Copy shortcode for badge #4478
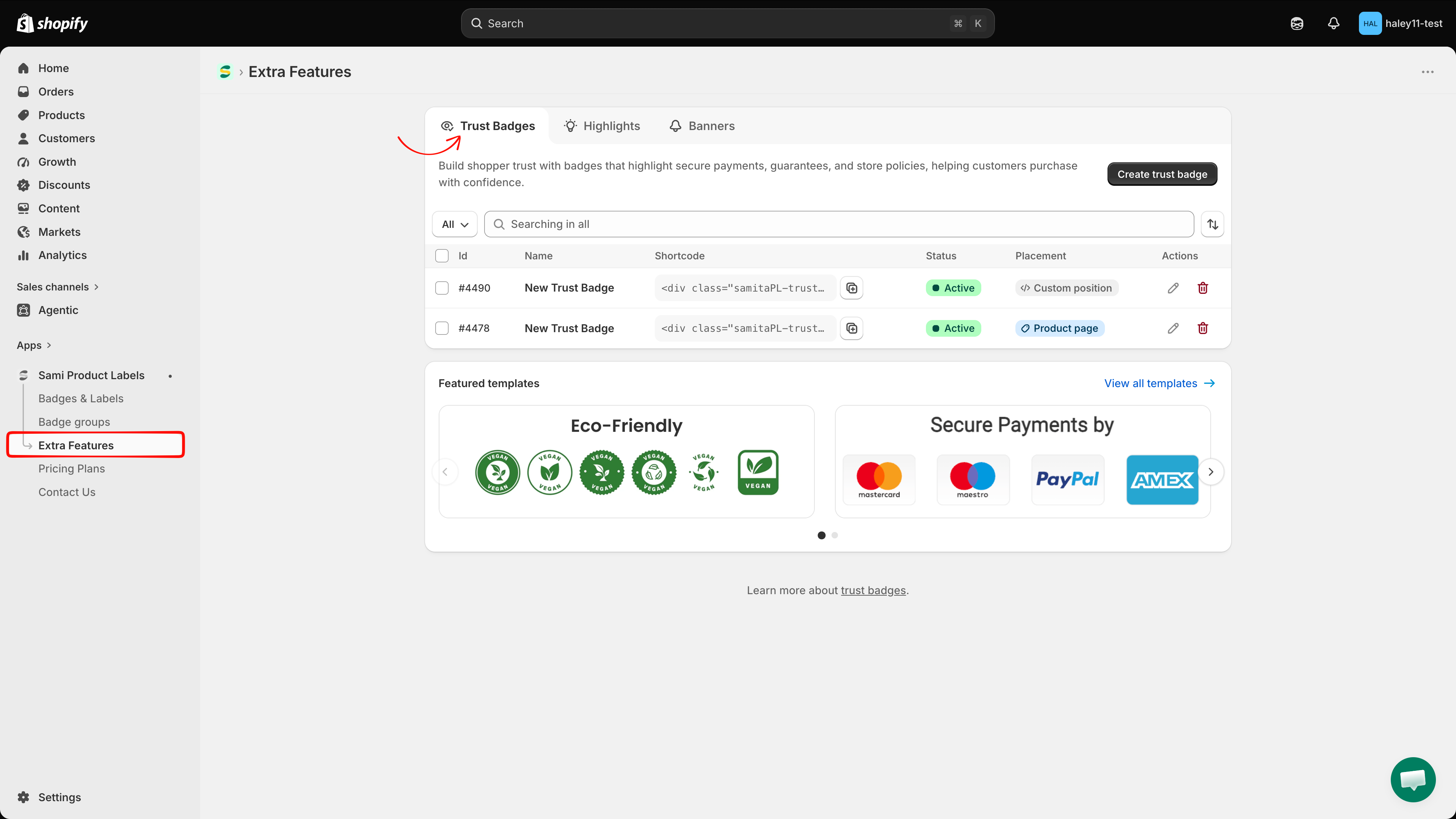Viewport: 1456px width, 819px height. coord(851,328)
